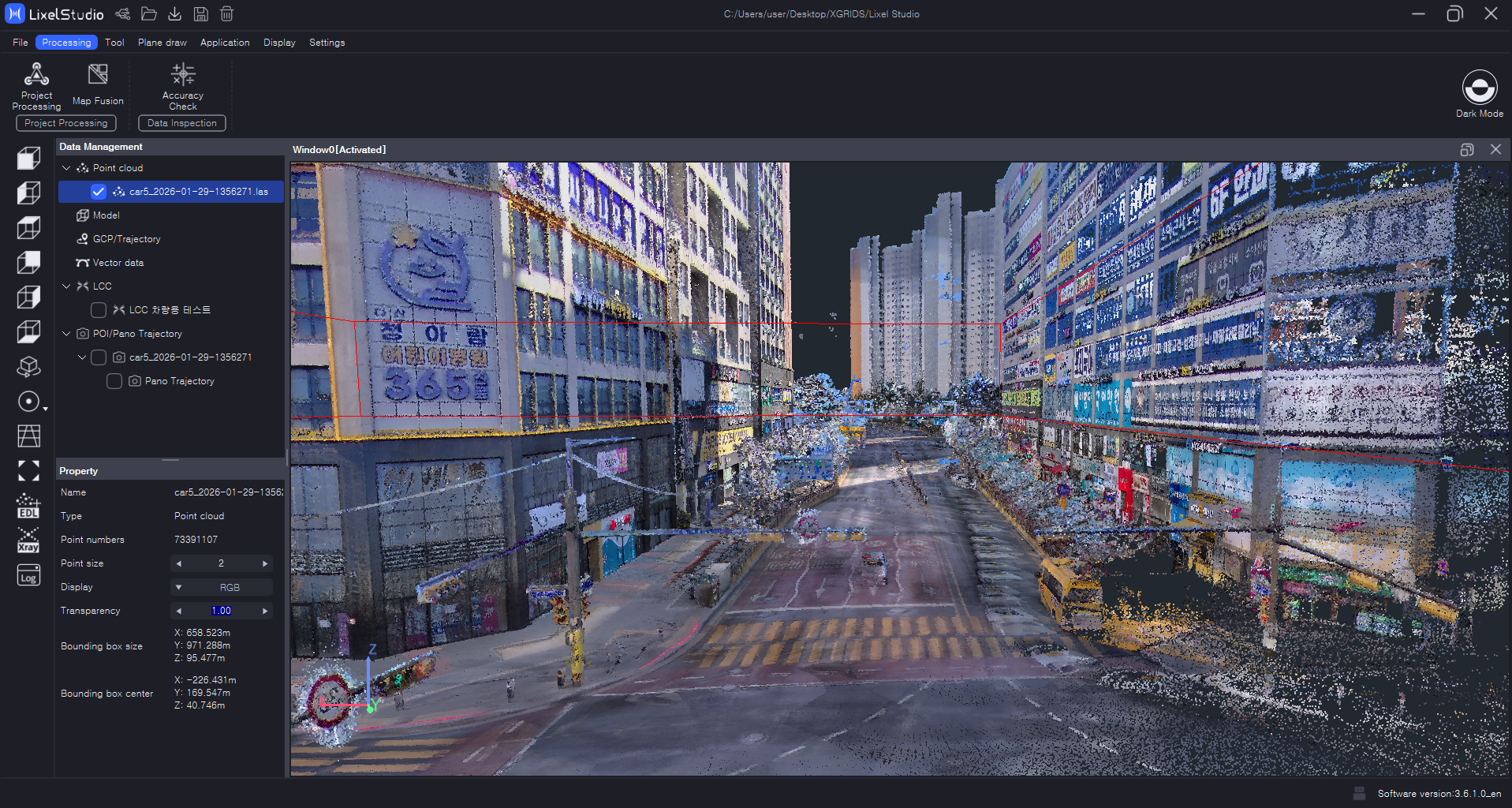Open the Log panel icon

(x=29, y=575)
